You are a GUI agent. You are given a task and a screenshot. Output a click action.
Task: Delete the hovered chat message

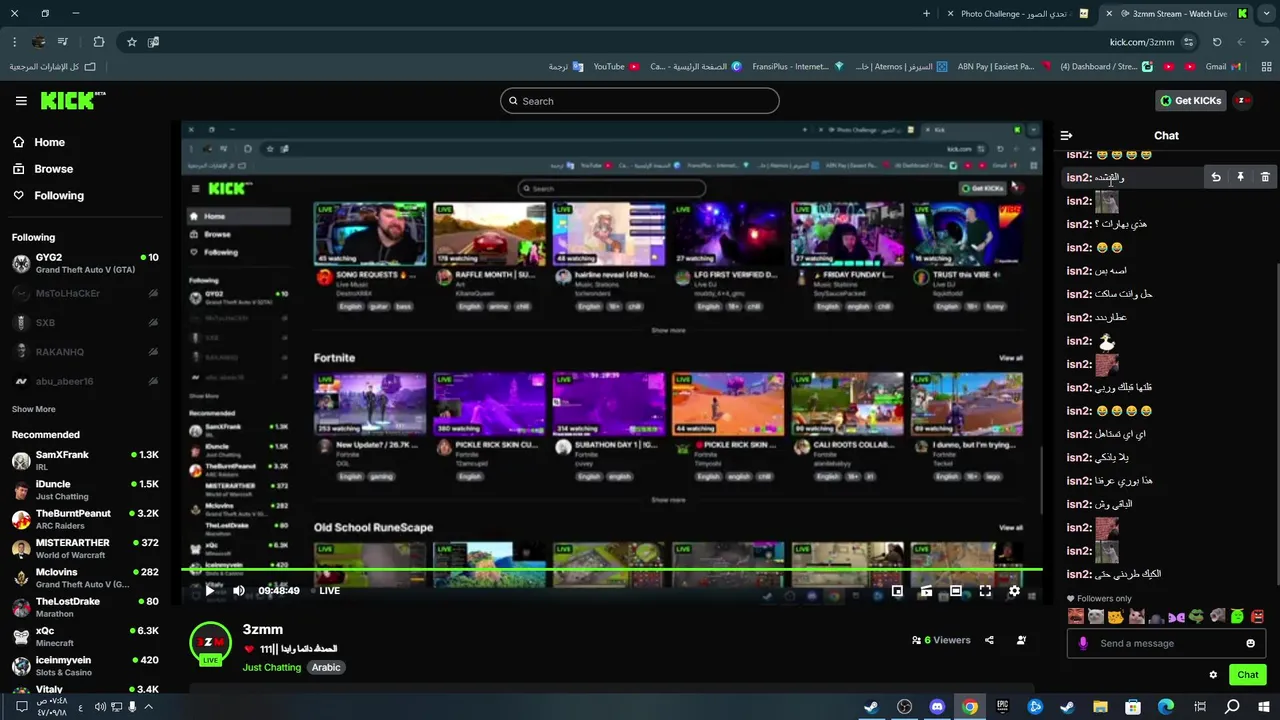coord(1265,177)
